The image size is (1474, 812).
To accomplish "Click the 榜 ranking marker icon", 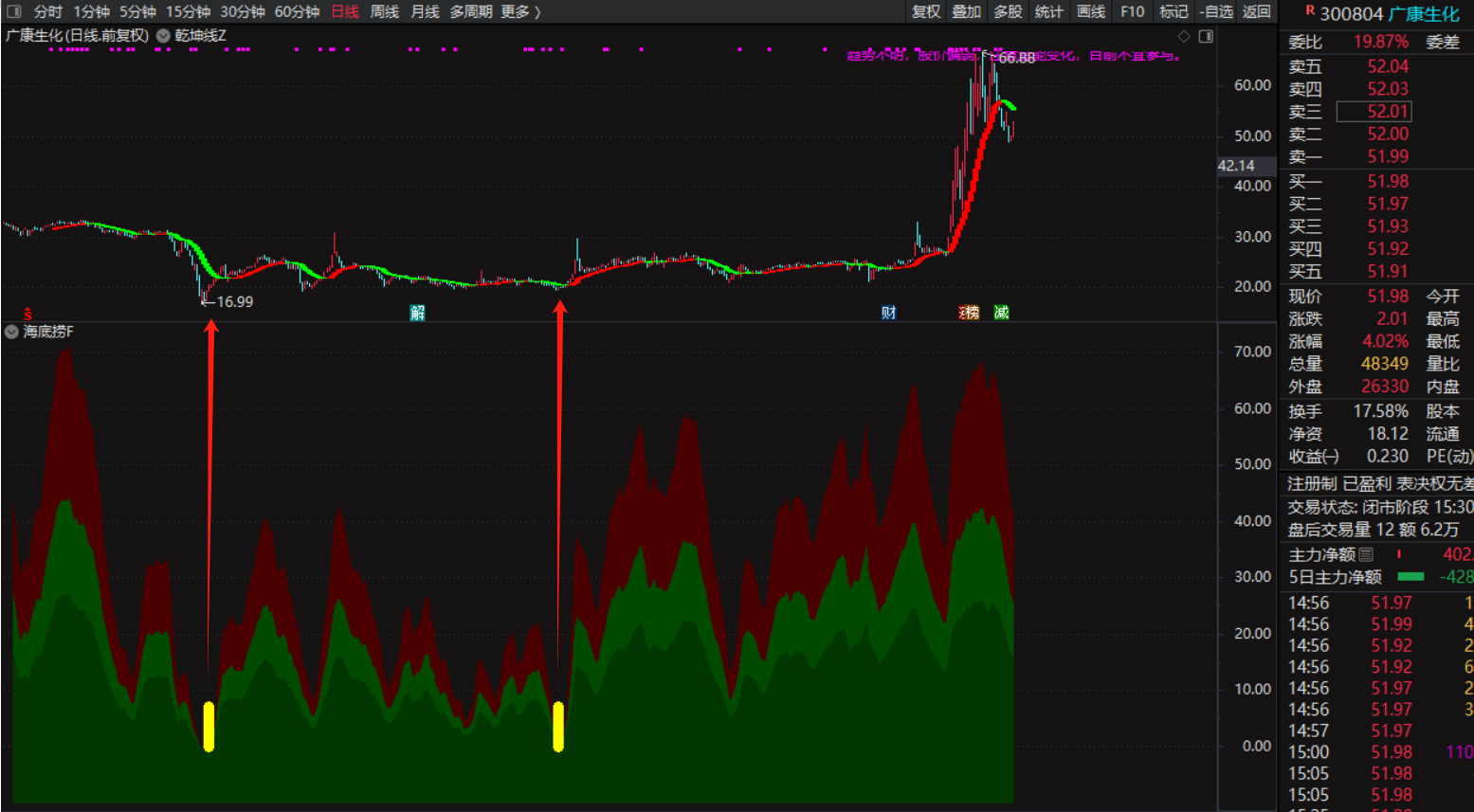I will 969,313.
